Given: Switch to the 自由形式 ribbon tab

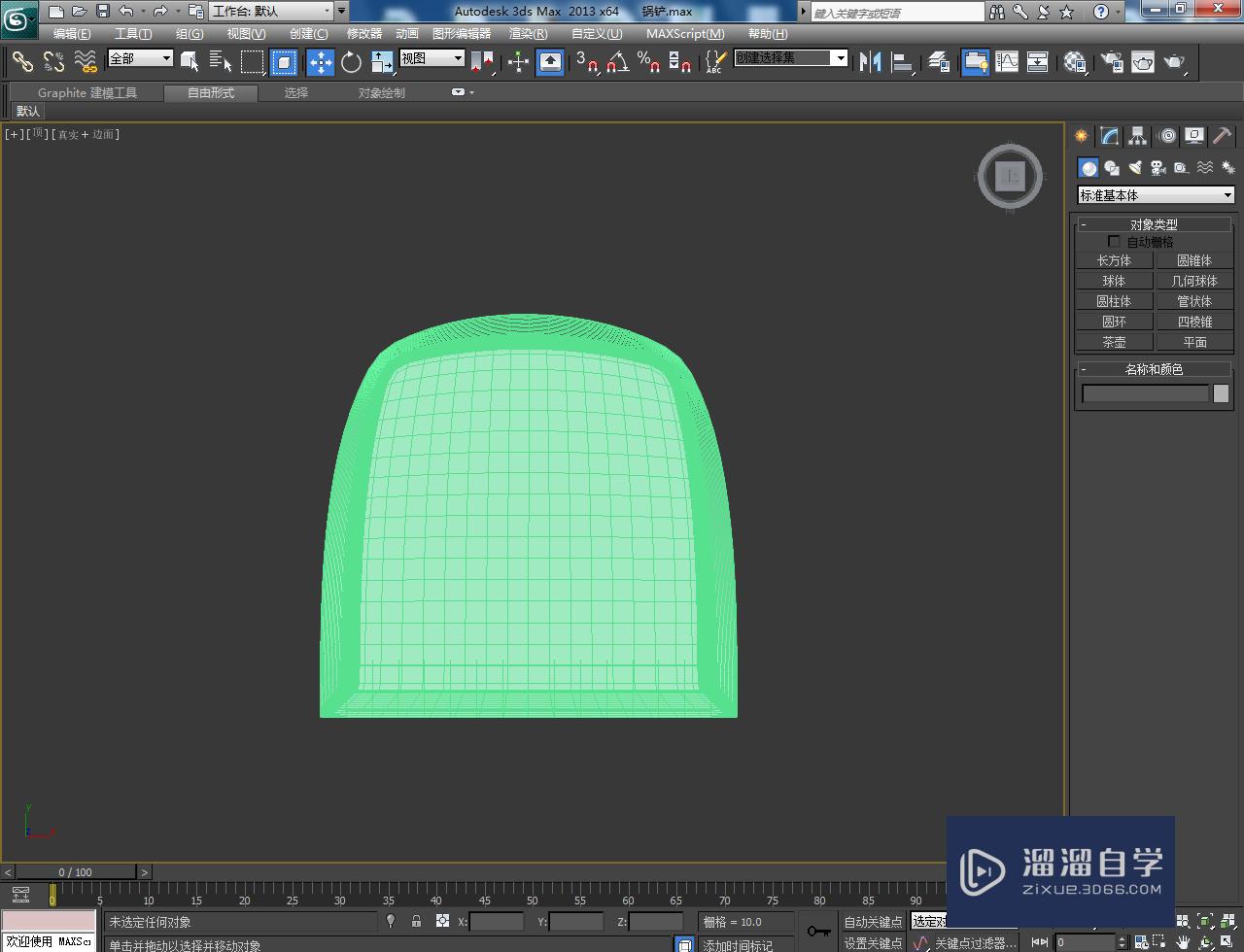Looking at the screenshot, I should [211, 93].
